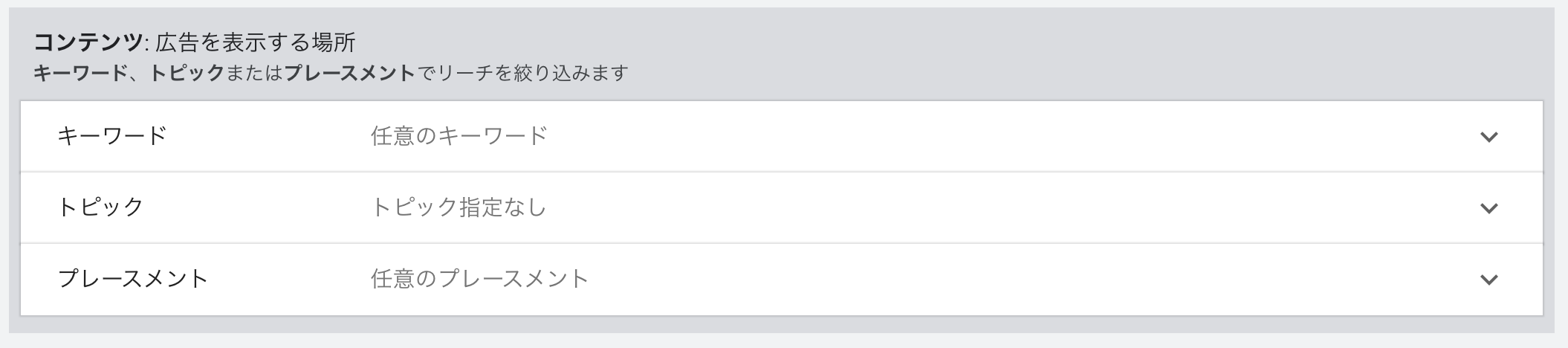Click empty space in the キーワード row
This screenshot has width=1568, height=348.
[966, 136]
